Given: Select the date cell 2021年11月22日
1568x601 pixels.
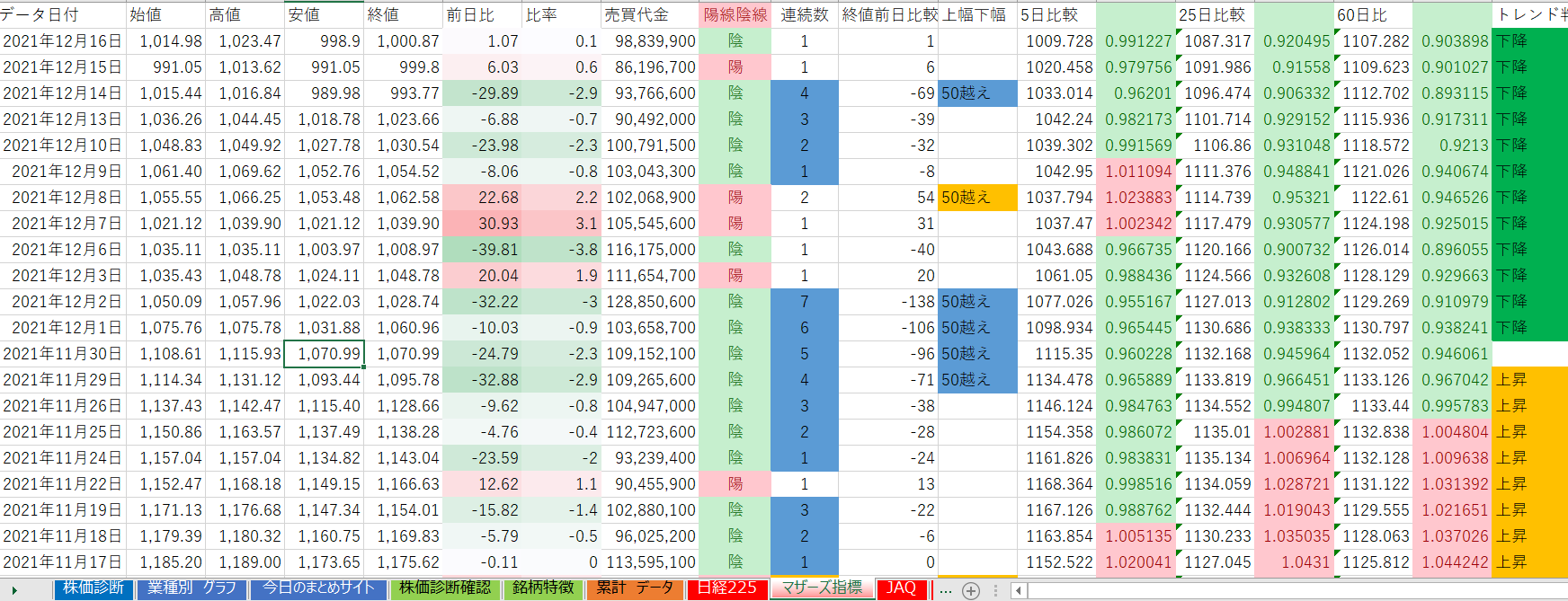Looking at the screenshot, I should coord(63,484).
